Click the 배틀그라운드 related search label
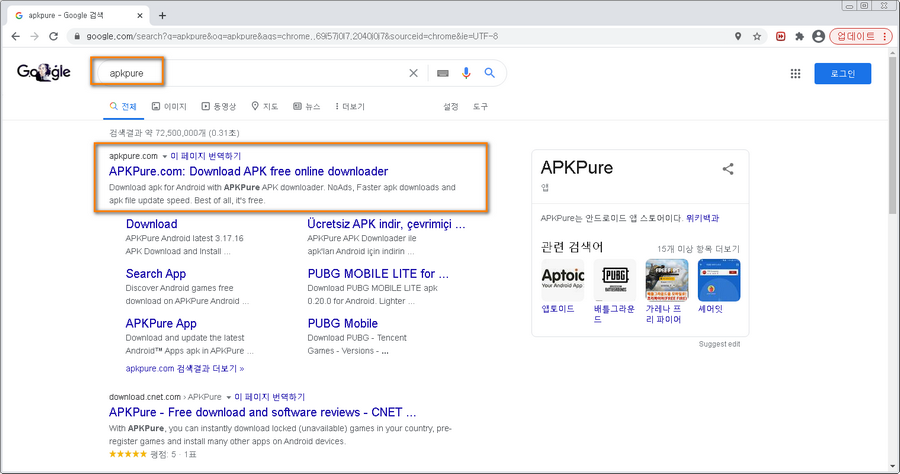Screen dimensions: 900x474 pos(614,314)
